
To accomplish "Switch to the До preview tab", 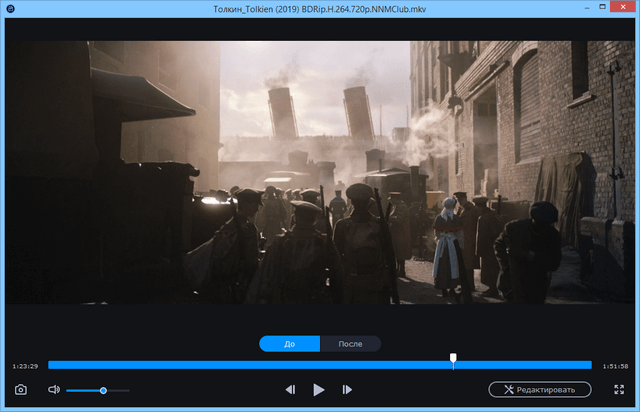I will (289, 344).
